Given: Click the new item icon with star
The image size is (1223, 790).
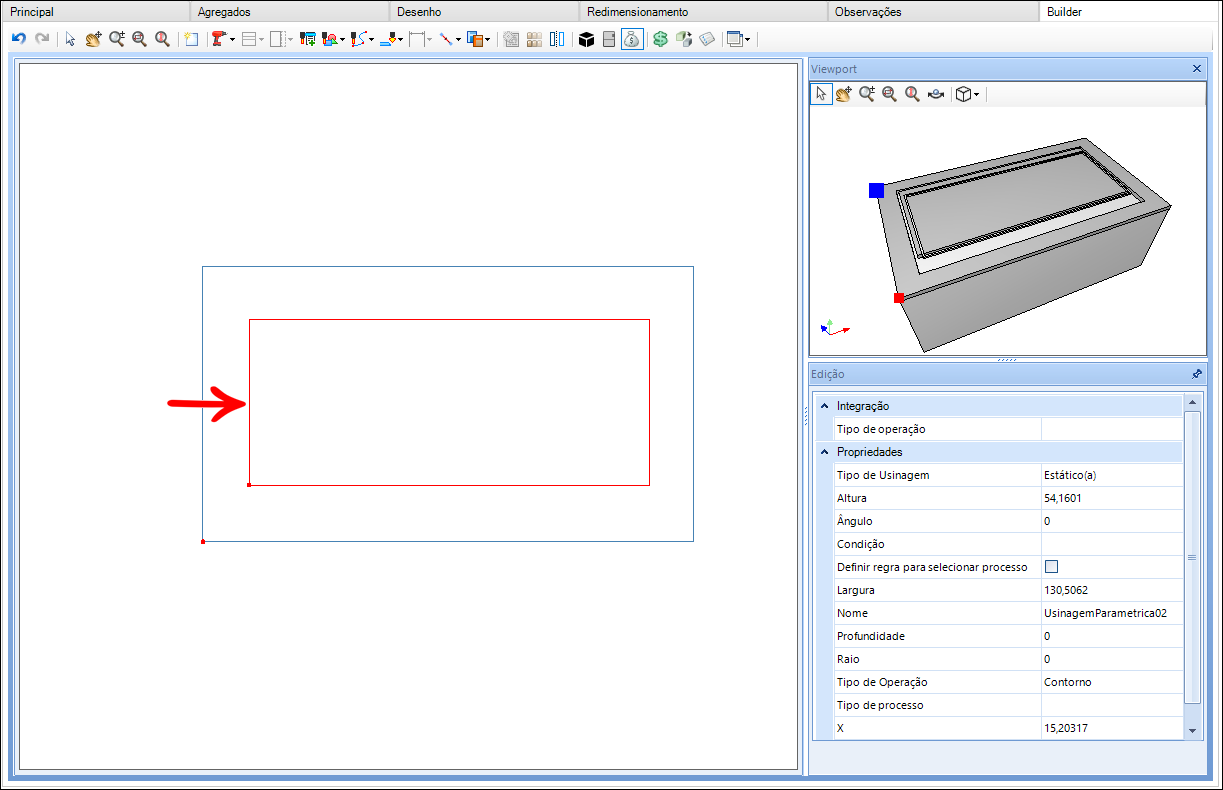Looking at the screenshot, I should (191, 39).
